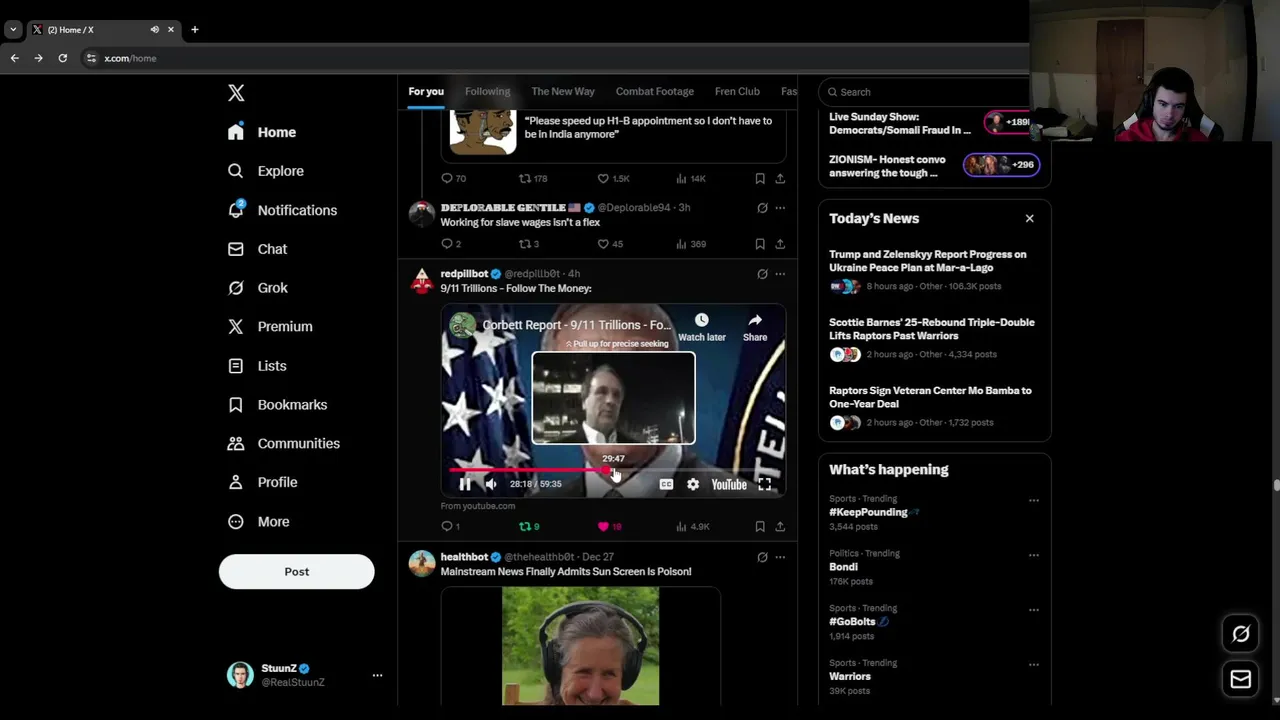The height and width of the screenshot is (720, 1280).
Task: Open a new browser tab
Action: pyautogui.click(x=194, y=29)
